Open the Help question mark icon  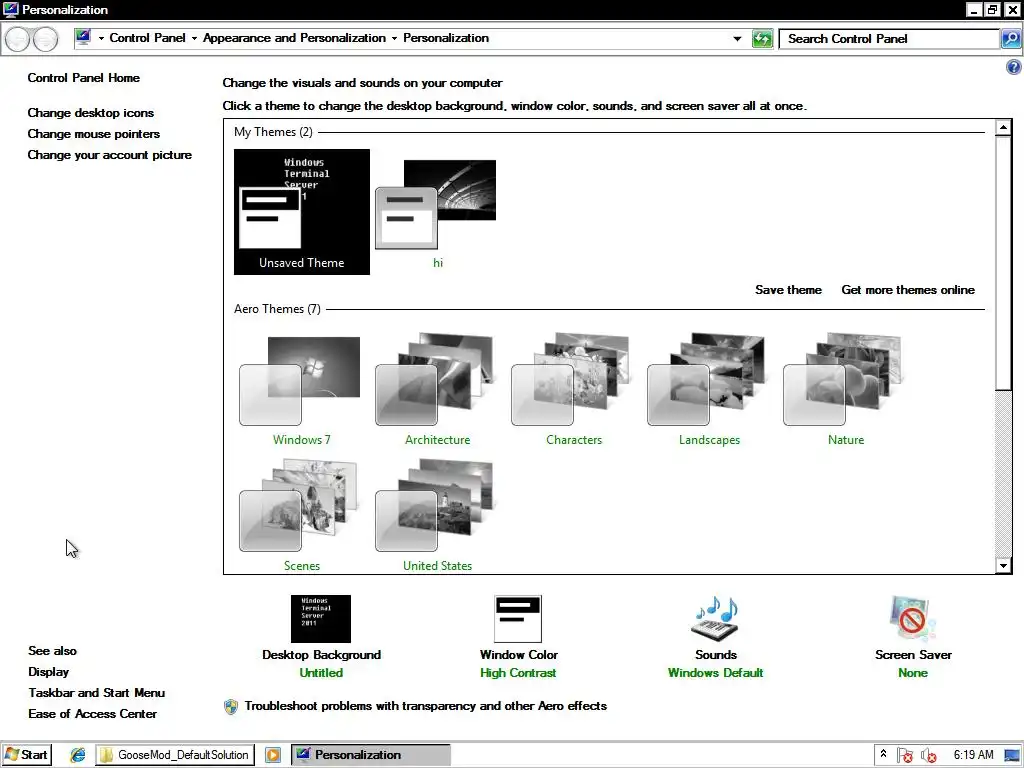[x=1014, y=67]
